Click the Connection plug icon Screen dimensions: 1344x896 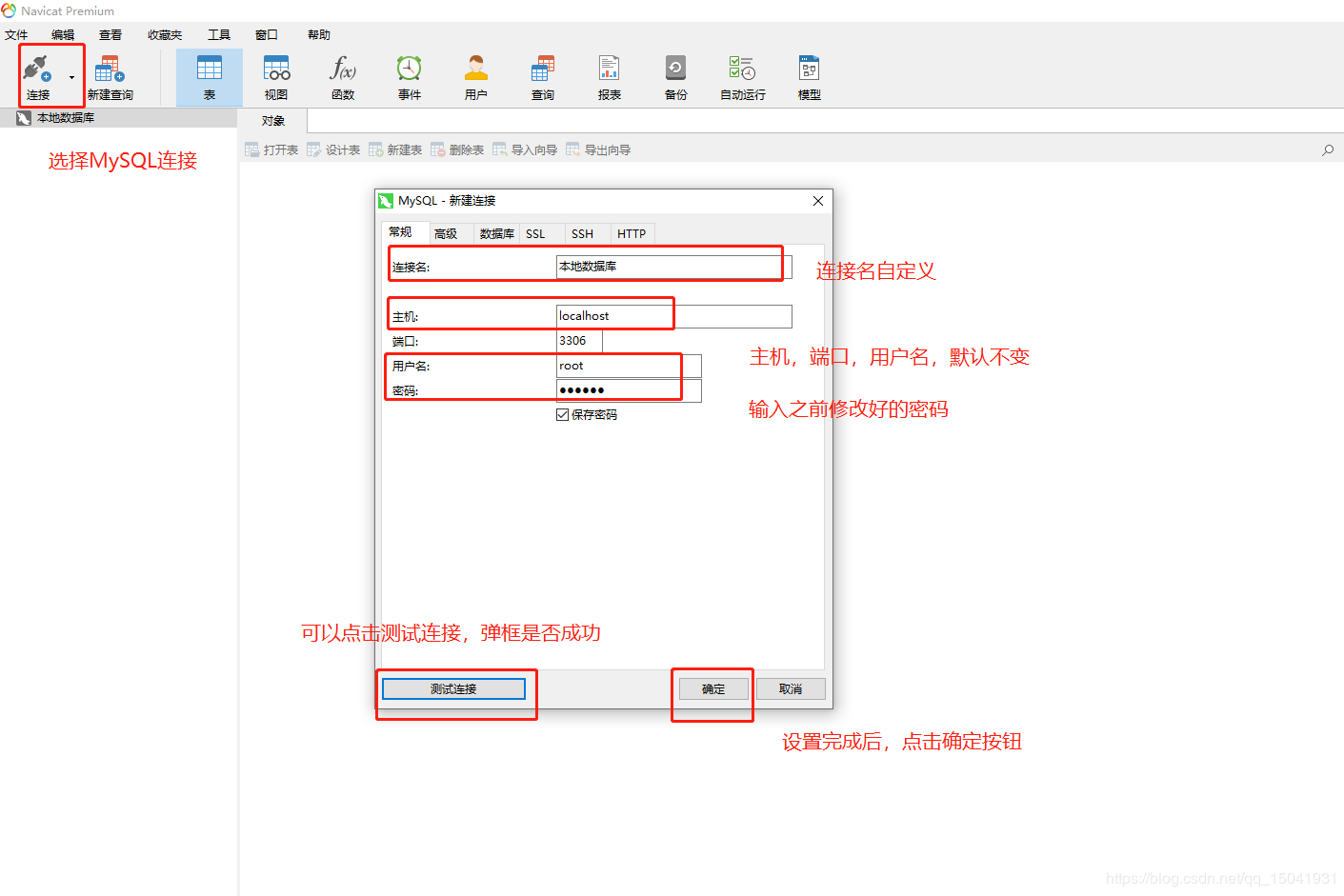coord(37,70)
